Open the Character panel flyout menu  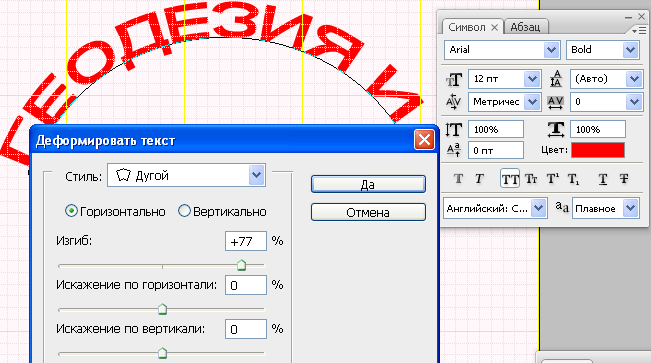pos(639,31)
